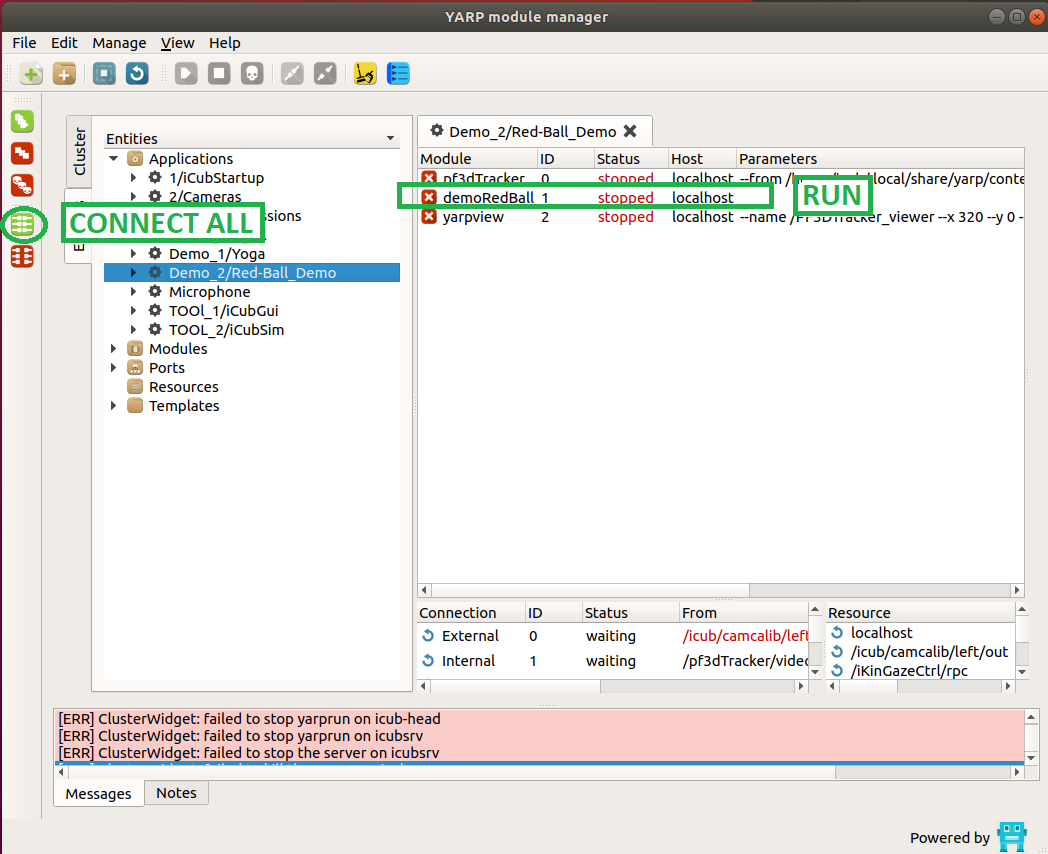Expand the Demo_1/Yoga application
Screen dimensions: 1048x854
134,254
